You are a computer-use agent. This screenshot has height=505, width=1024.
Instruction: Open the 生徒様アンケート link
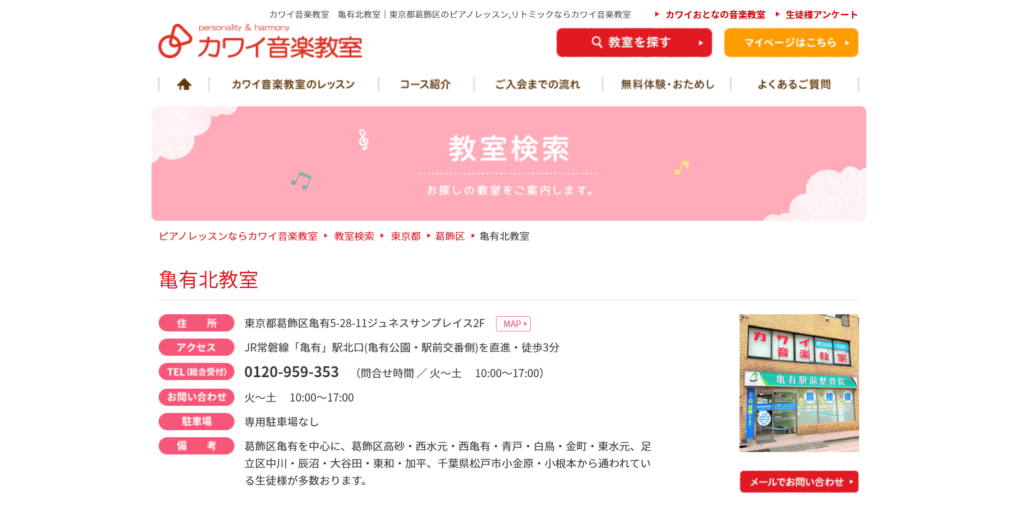(x=817, y=14)
